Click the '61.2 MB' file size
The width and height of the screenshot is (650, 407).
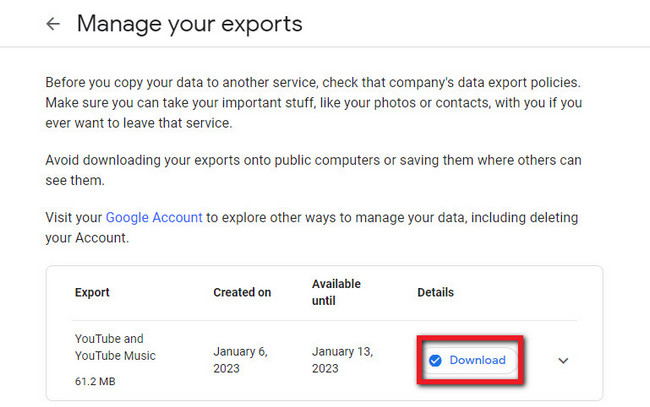coord(95,381)
